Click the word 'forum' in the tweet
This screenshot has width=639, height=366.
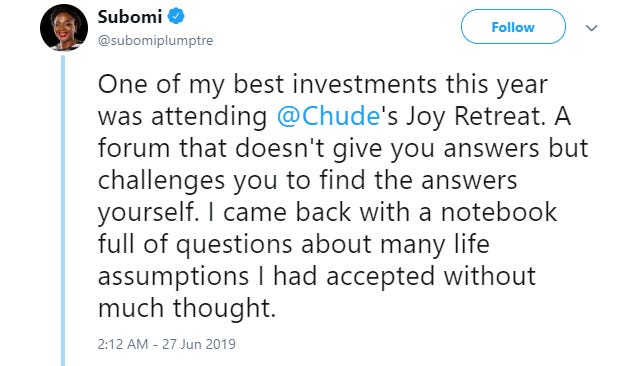click(x=134, y=148)
